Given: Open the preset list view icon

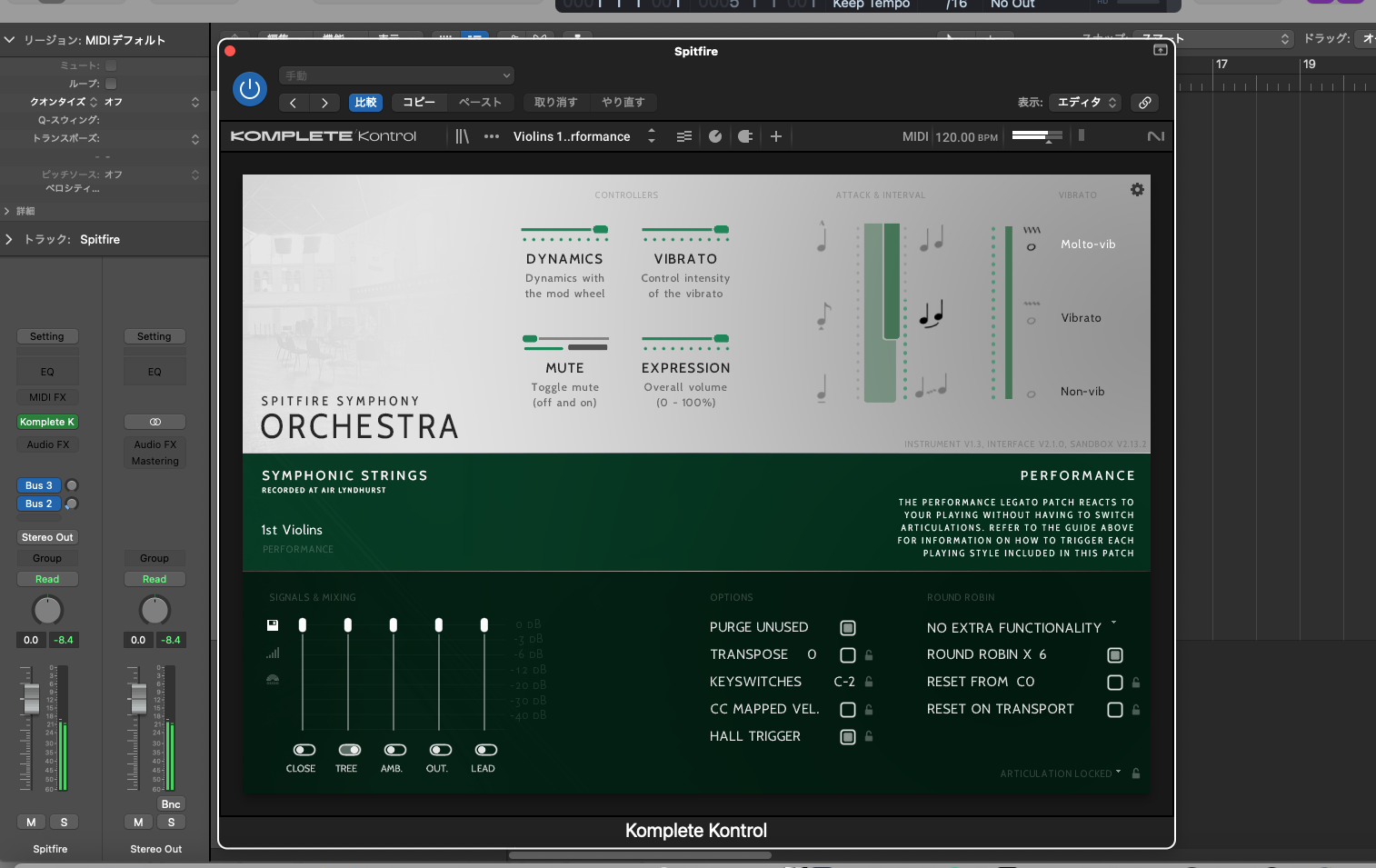Looking at the screenshot, I should 684,136.
